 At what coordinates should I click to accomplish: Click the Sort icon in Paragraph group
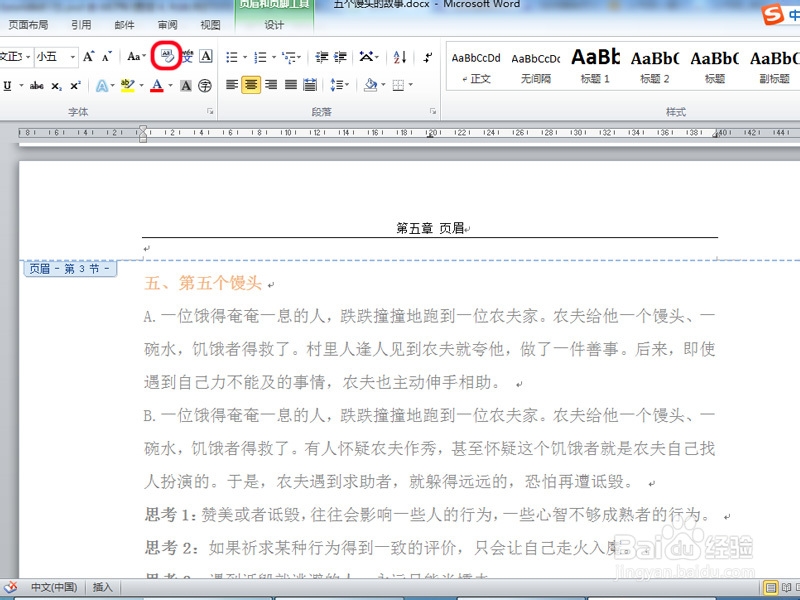399,56
